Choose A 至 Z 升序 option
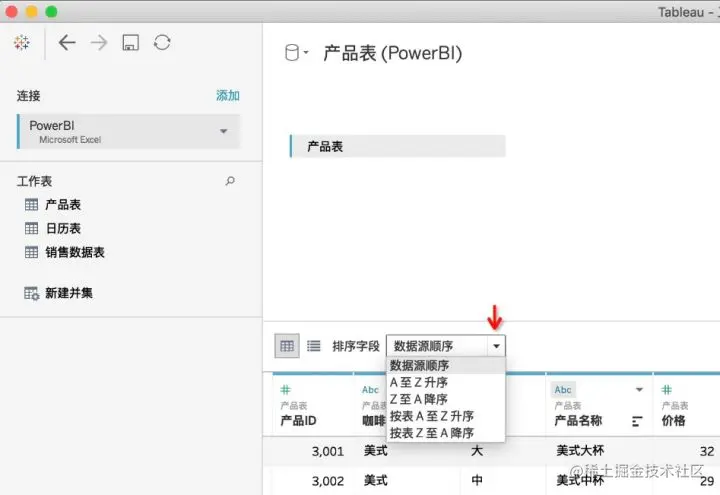Image resolution: width=720 pixels, height=495 pixels. [446, 382]
